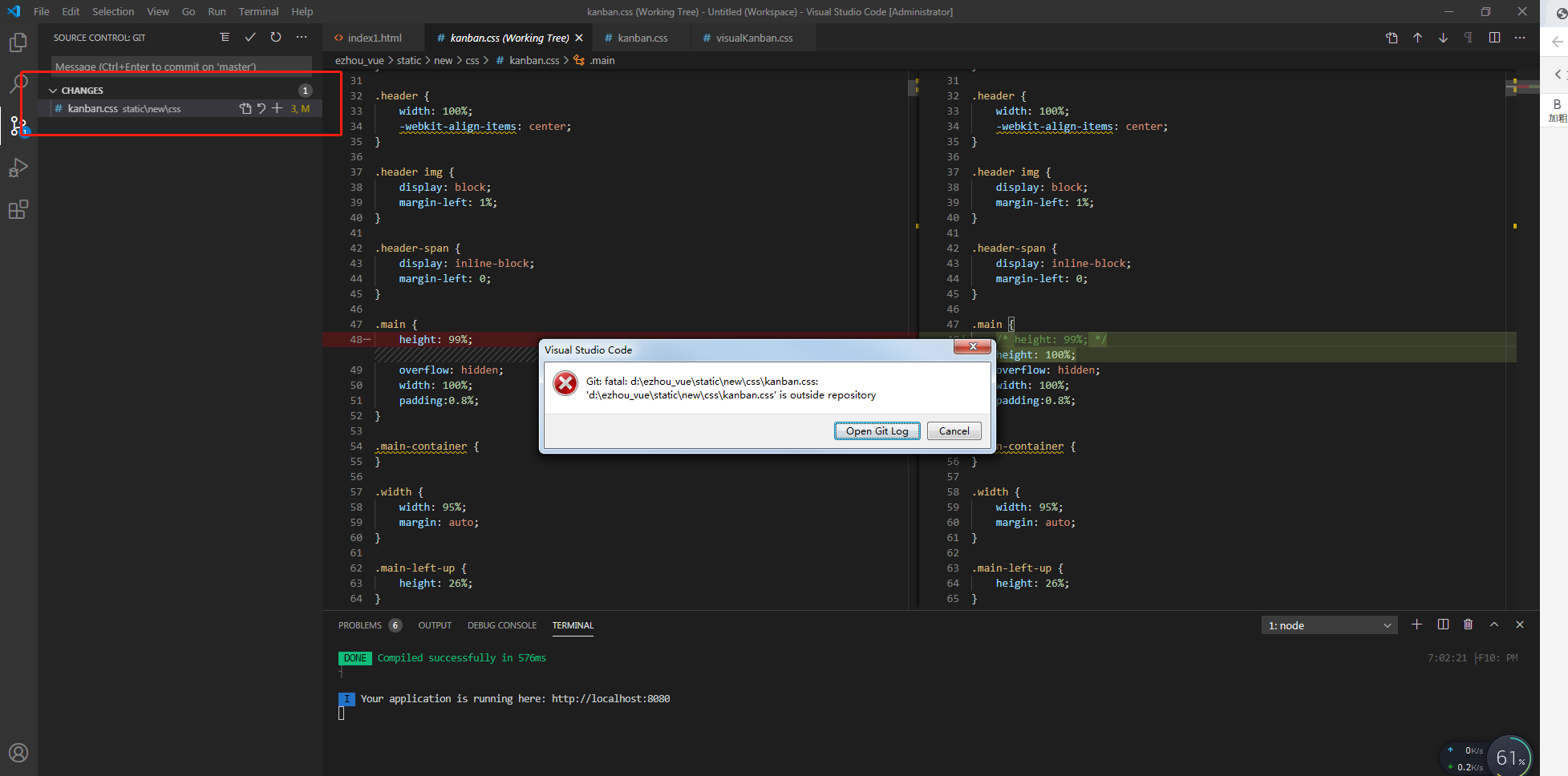
Task: Open the Terminal menu
Action: 258,11
